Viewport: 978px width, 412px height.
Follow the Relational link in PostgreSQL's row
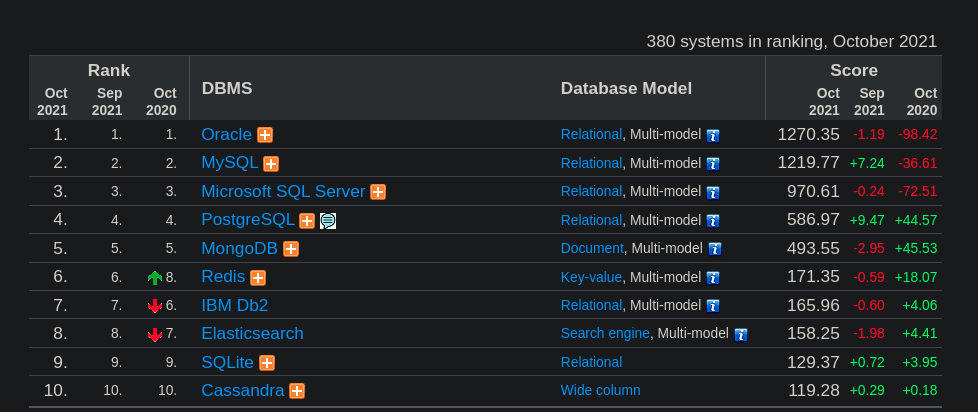pos(591,220)
